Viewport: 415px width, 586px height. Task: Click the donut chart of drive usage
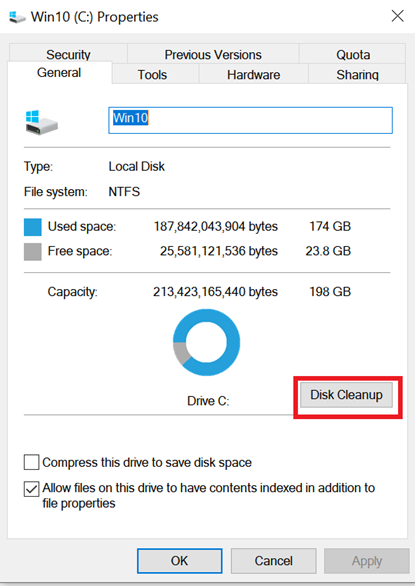[x=206, y=342]
